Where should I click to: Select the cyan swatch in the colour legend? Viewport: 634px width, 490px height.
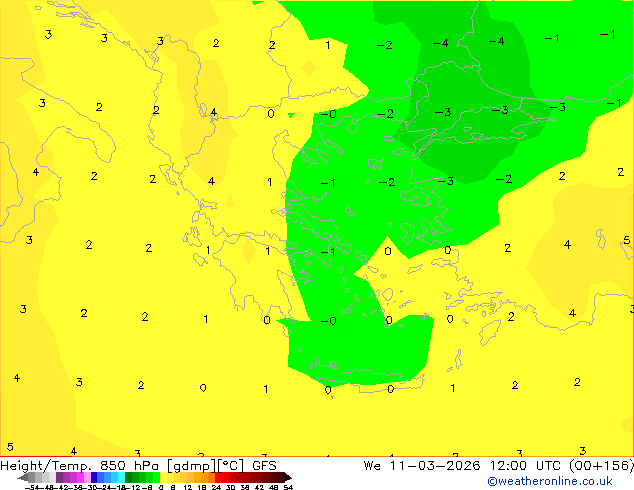pos(121,477)
